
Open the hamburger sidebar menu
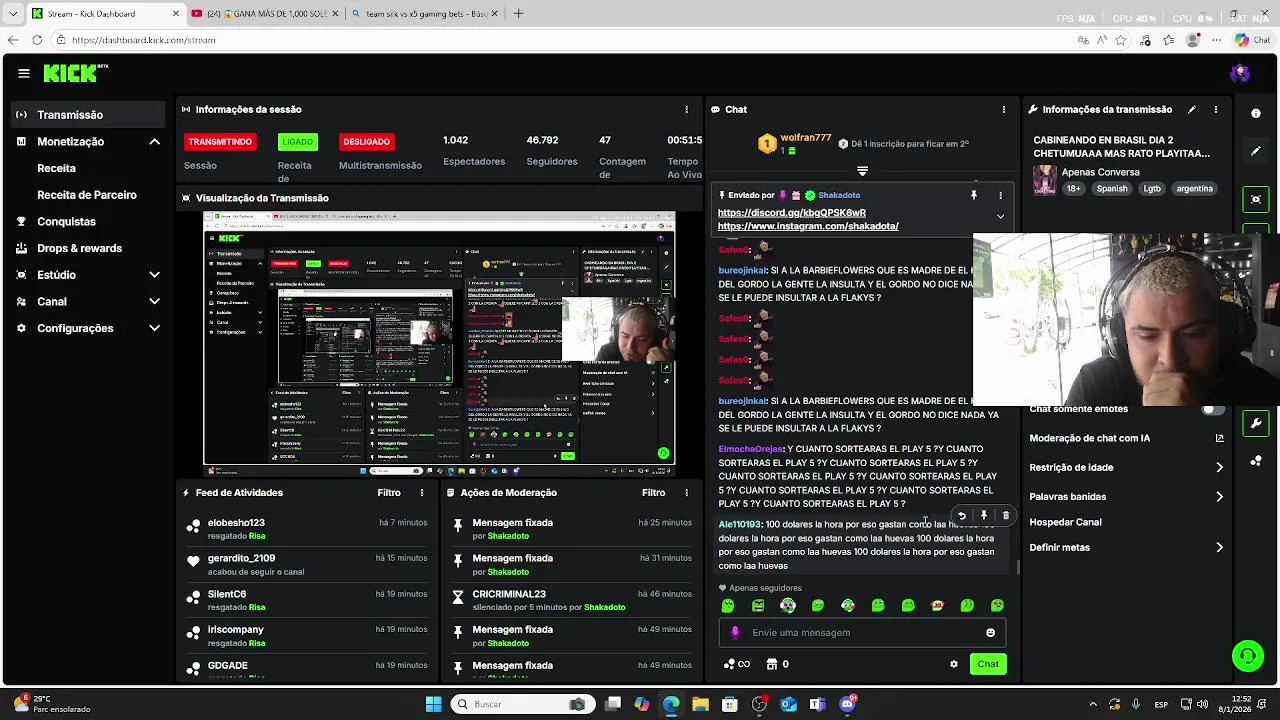pyautogui.click(x=23, y=73)
